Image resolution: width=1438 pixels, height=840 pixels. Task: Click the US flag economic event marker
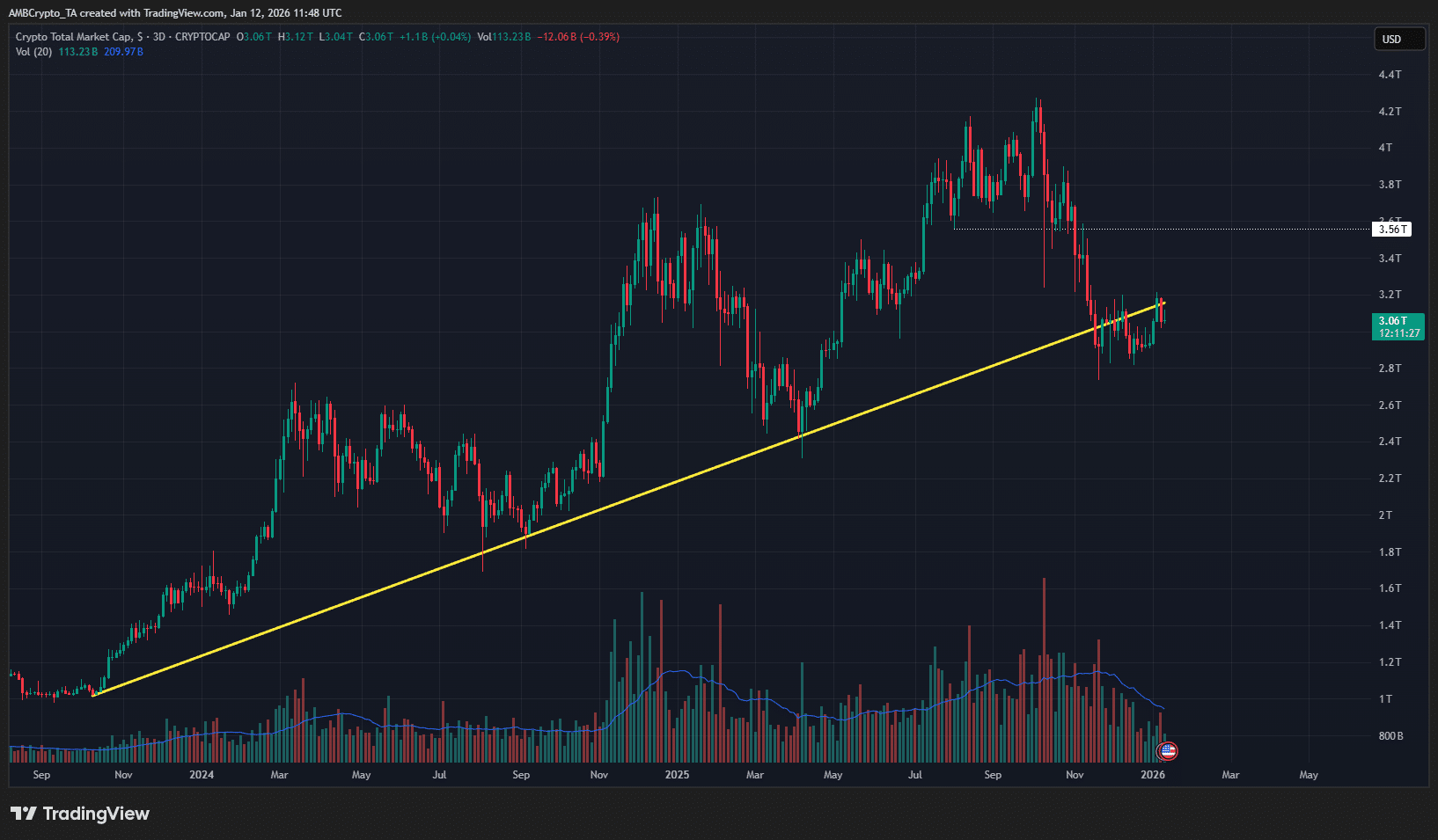(x=1167, y=751)
